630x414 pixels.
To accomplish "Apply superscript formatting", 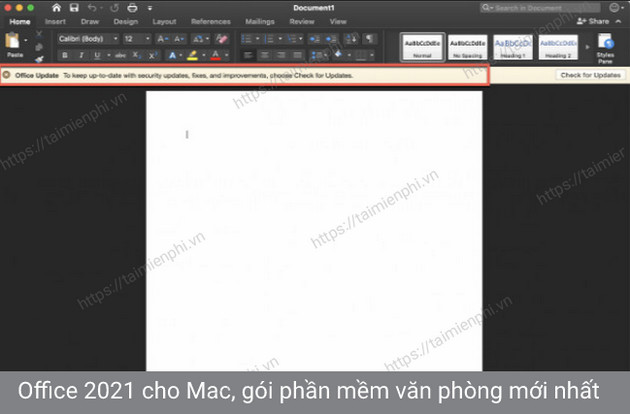I will pyautogui.click(x=153, y=55).
